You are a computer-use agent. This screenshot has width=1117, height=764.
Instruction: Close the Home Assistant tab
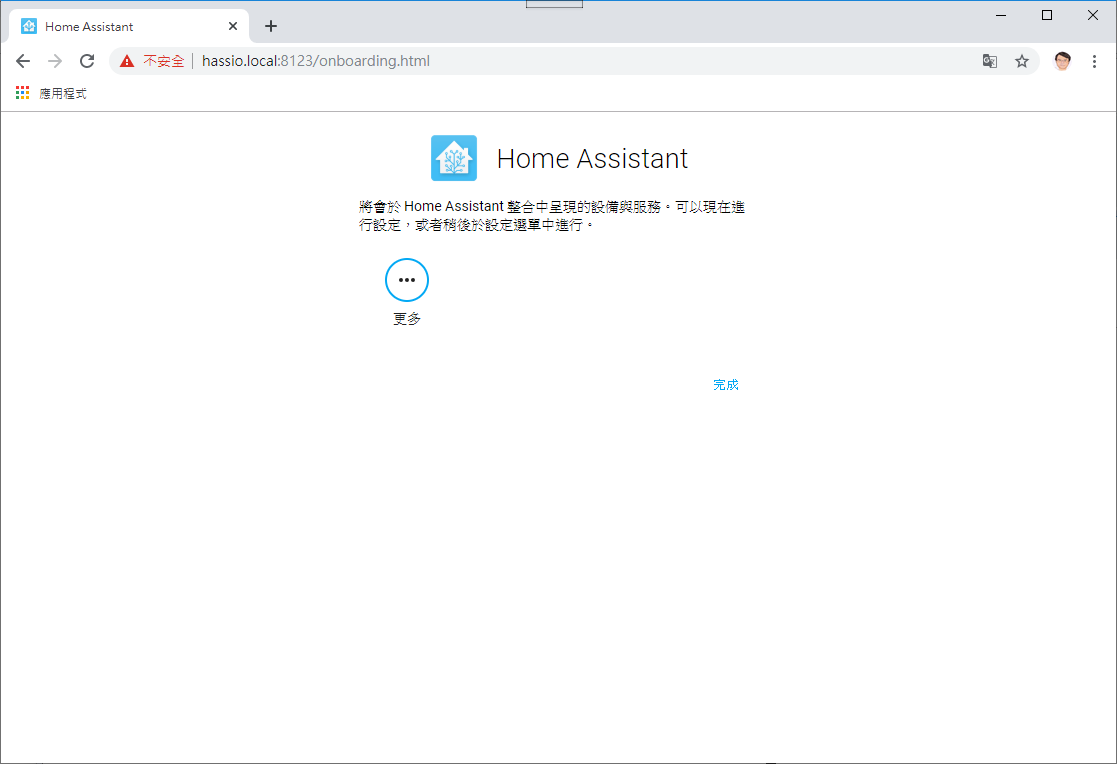click(233, 25)
